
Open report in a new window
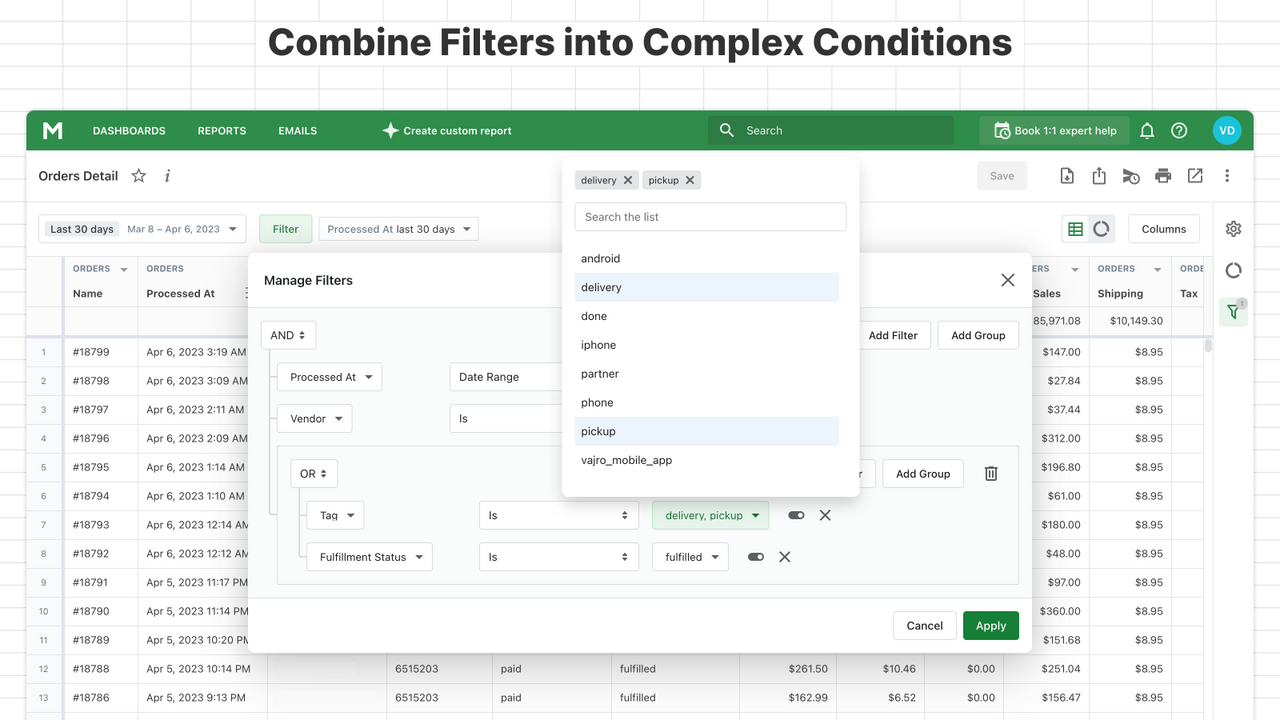coord(1195,175)
